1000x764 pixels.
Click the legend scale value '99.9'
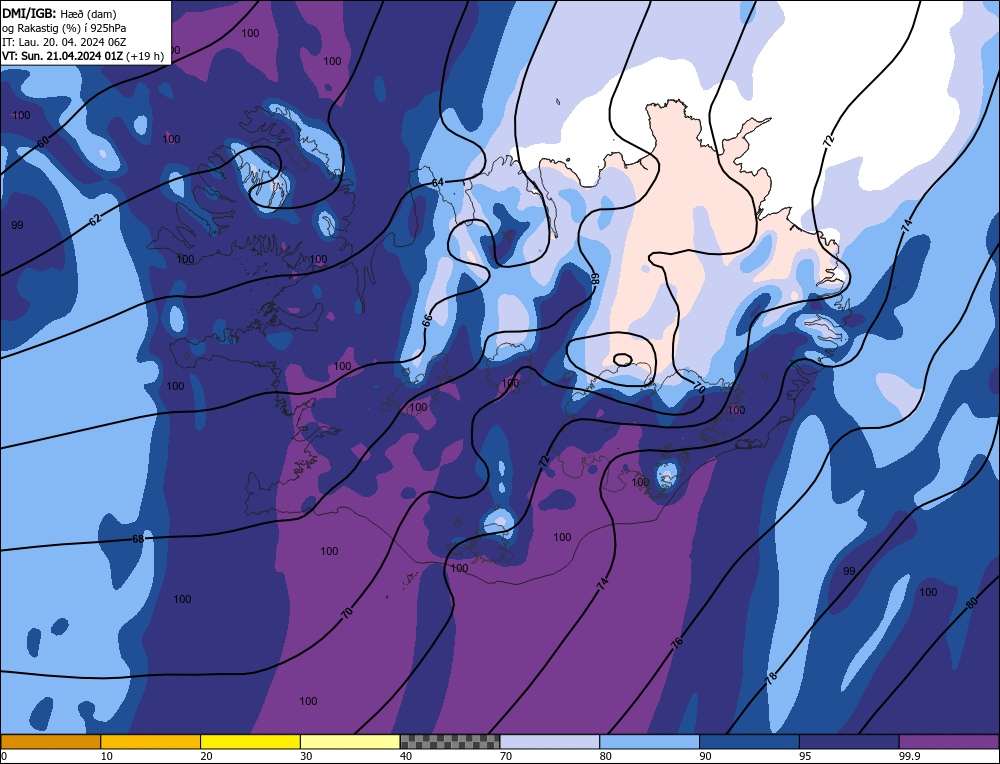tap(909, 756)
